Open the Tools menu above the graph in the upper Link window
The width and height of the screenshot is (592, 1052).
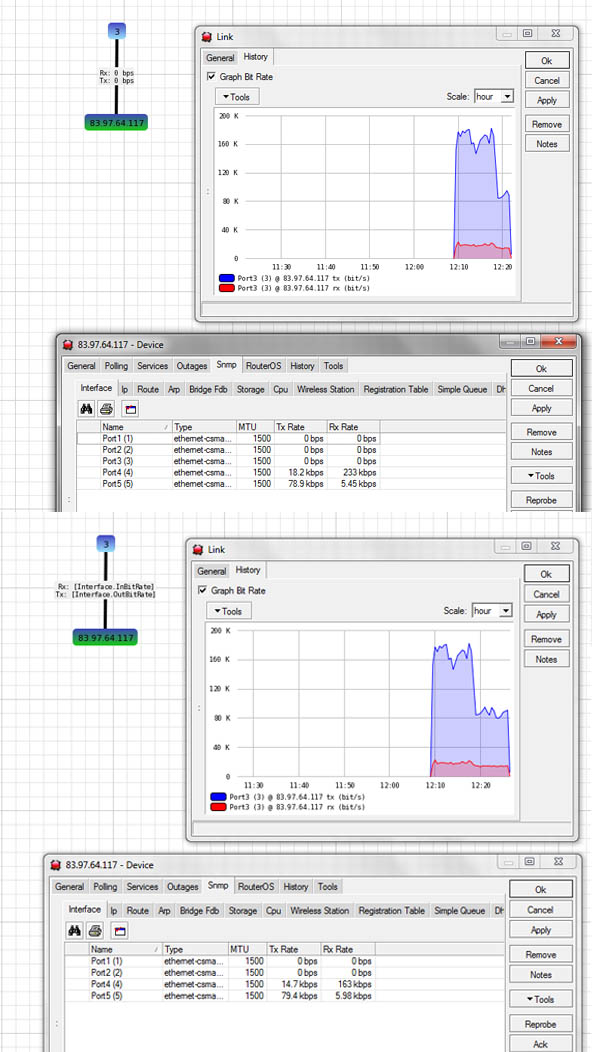[237, 97]
